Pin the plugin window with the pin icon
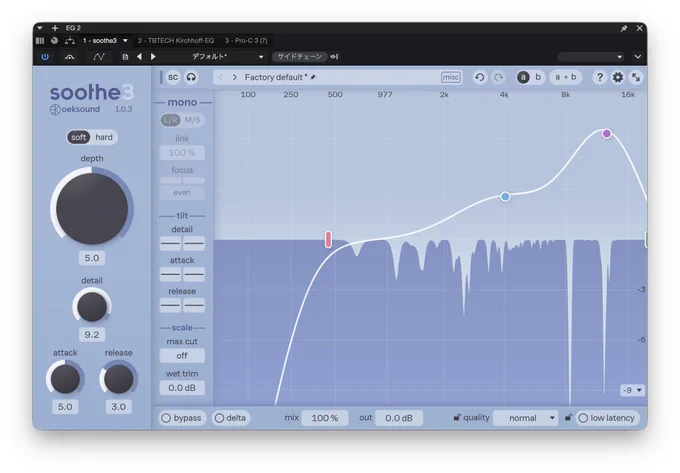 (624, 28)
